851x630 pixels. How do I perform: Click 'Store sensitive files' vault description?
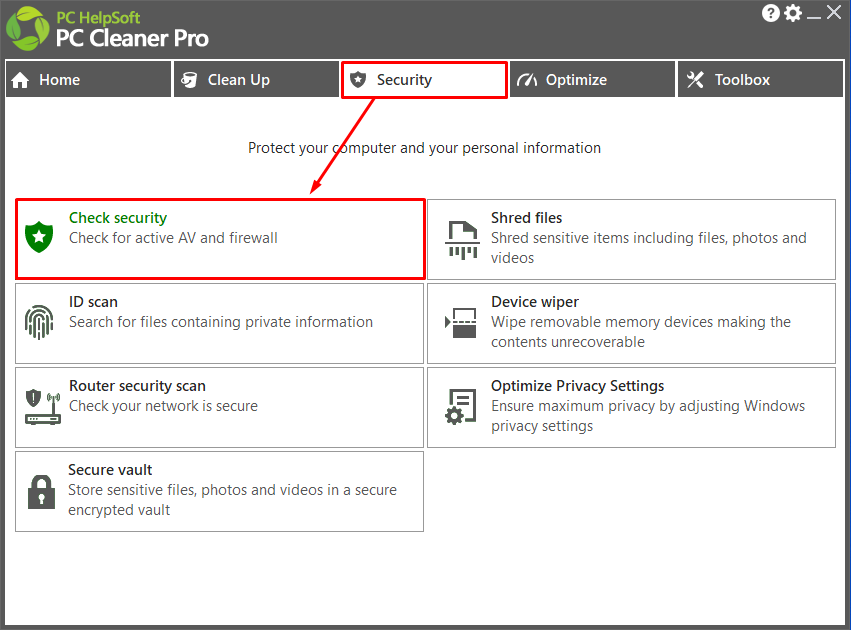click(232, 500)
